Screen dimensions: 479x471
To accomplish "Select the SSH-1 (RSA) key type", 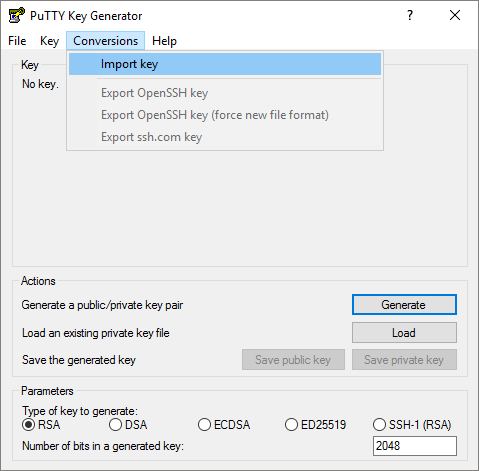I will coord(412,425).
